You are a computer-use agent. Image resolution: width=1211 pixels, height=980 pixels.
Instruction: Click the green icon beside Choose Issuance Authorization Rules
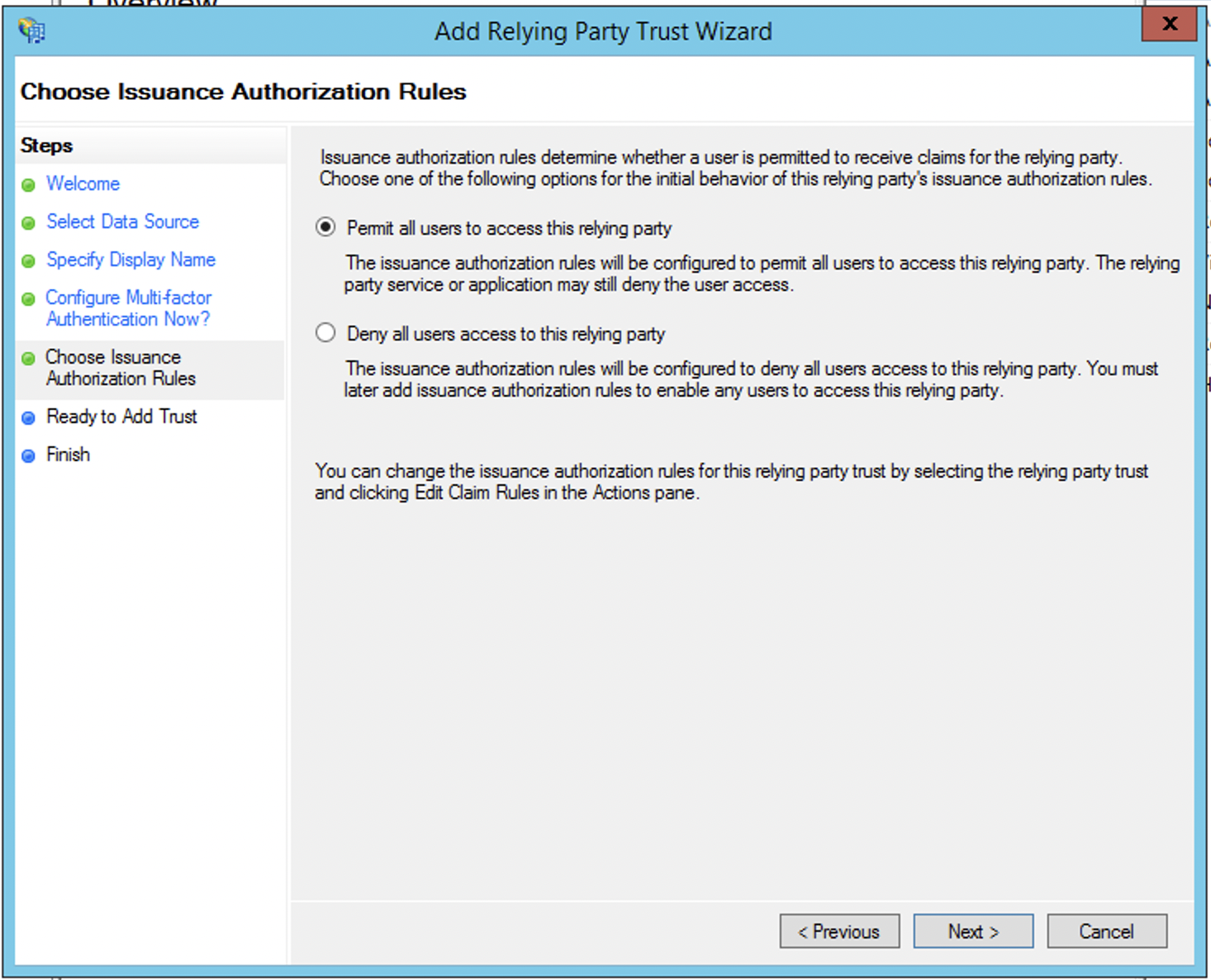[30, 358]
